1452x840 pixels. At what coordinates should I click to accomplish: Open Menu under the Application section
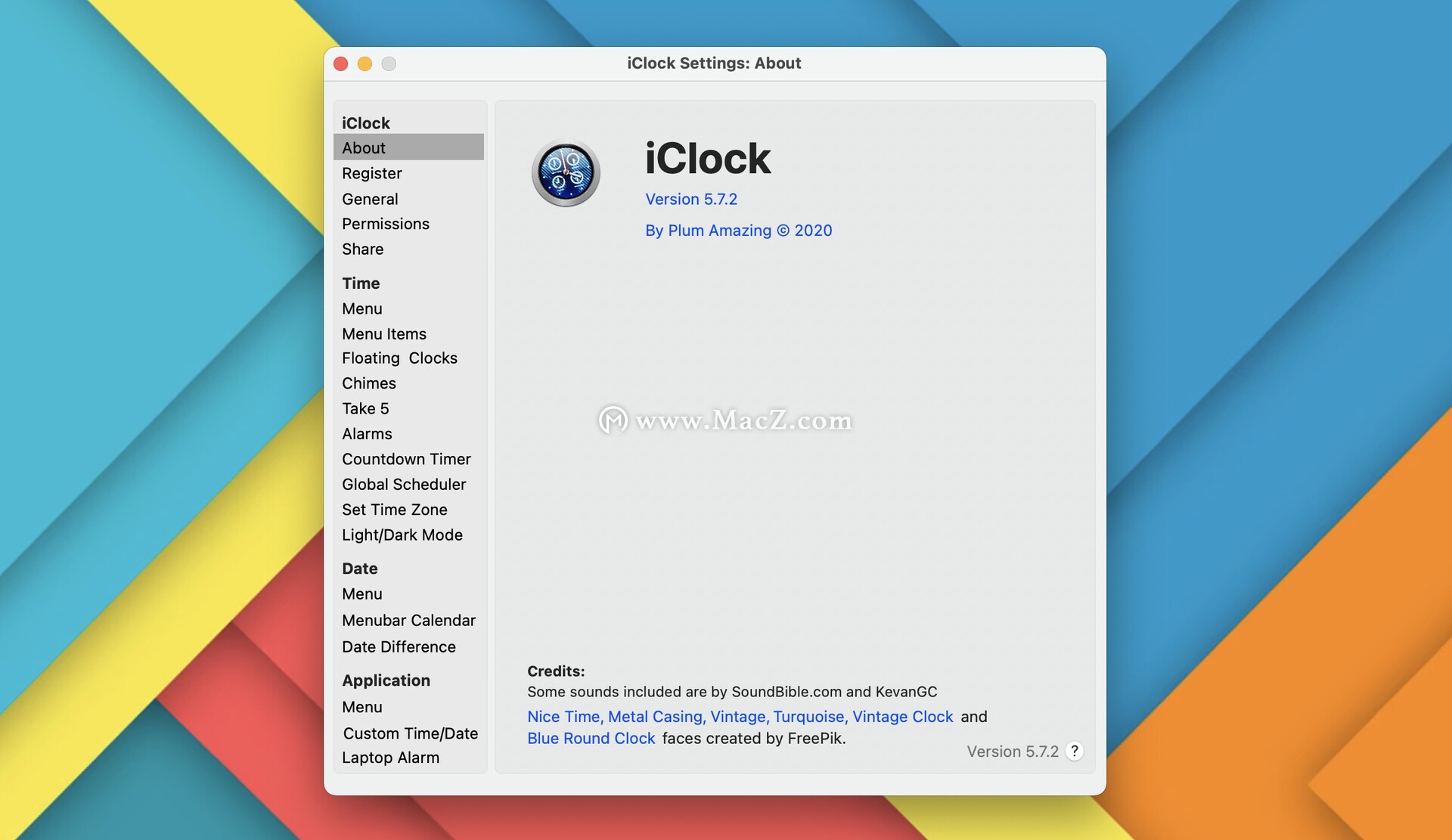tap(361, 707)
